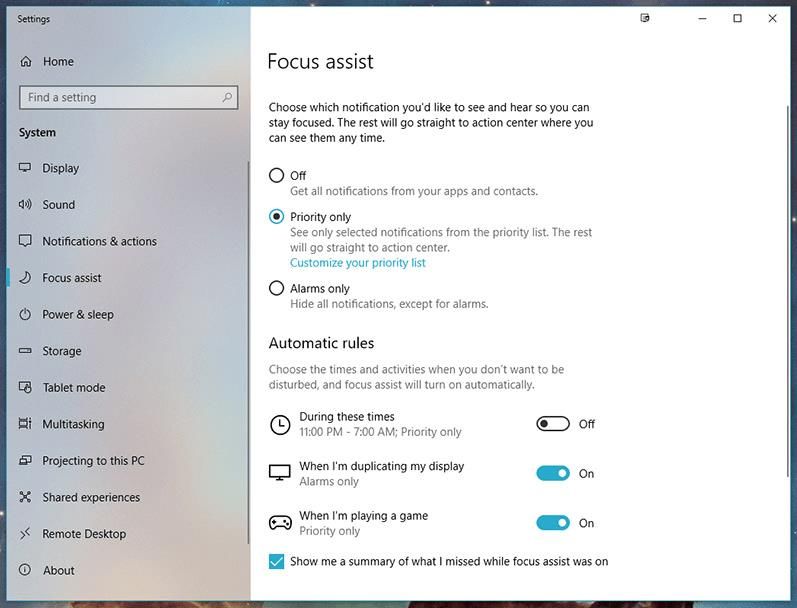The height and width of the screenshot is (608, 797).
Task: Go to Sound settings label
Action: [x=58, y=204]
